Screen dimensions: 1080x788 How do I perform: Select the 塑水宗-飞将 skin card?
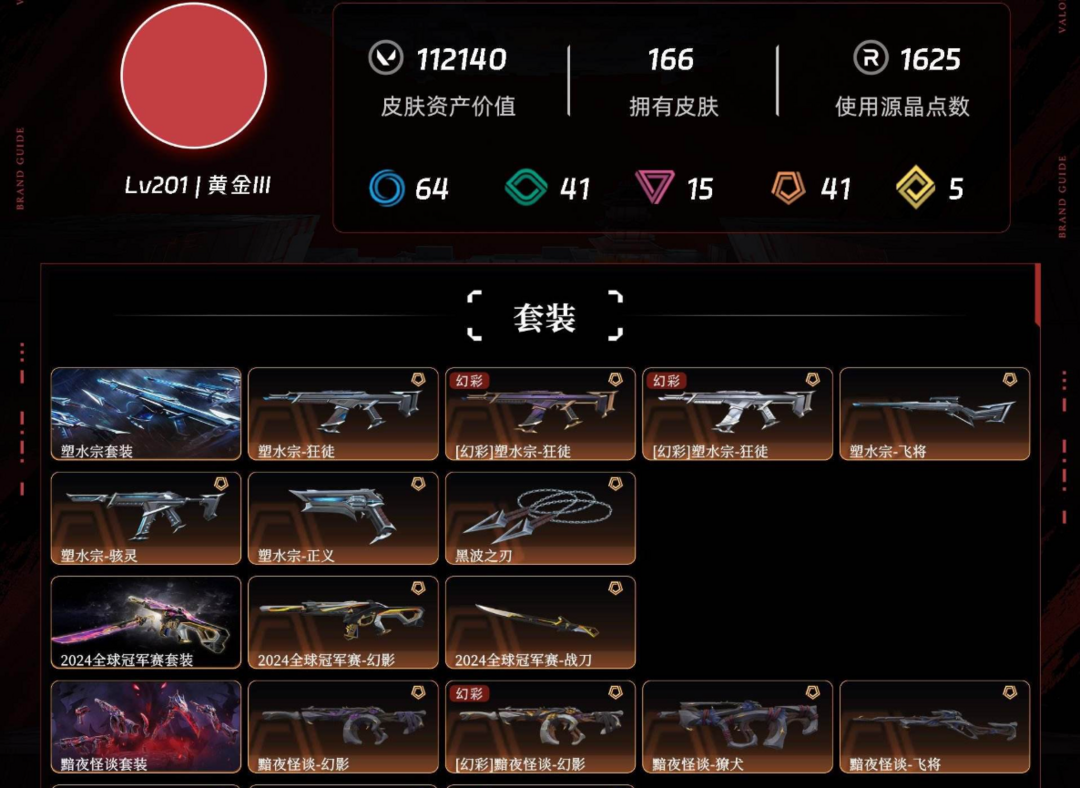[x=935, y=413]
